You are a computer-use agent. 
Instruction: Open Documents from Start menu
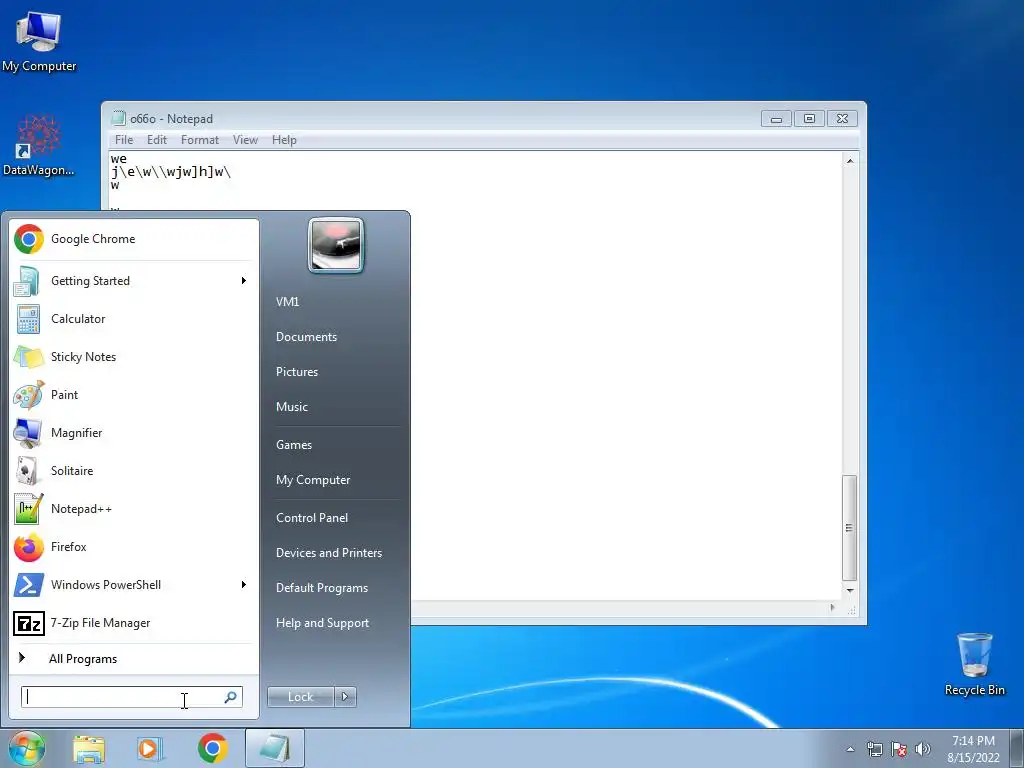pyautogui.click(x=306, y=337)
